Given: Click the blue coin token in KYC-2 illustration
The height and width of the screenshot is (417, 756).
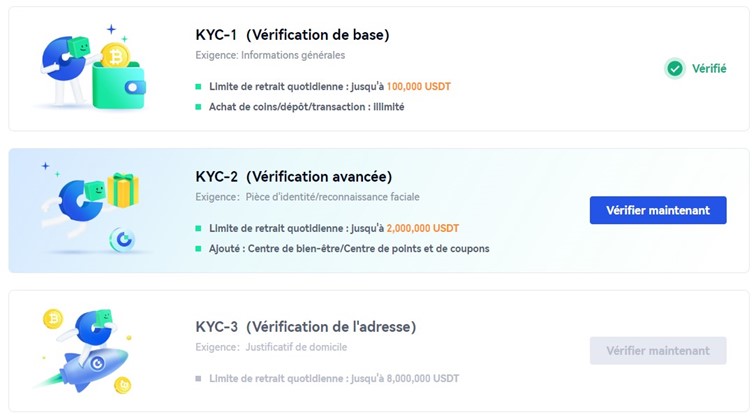Looking at the screenshot, I should coord(123,240).
